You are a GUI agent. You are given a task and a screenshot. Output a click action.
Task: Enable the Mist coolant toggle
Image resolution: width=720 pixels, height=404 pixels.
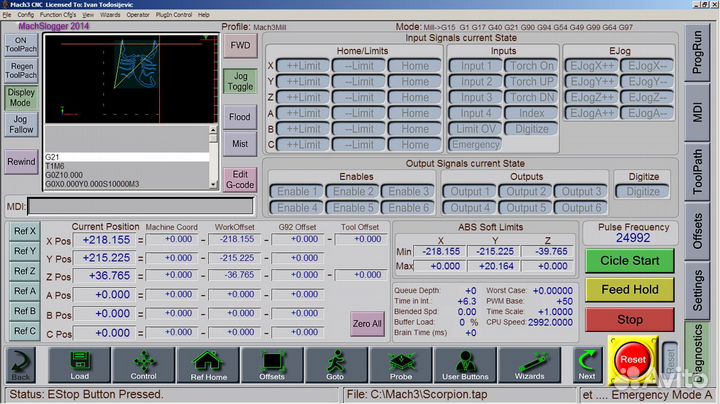click(x=240, y=144)
